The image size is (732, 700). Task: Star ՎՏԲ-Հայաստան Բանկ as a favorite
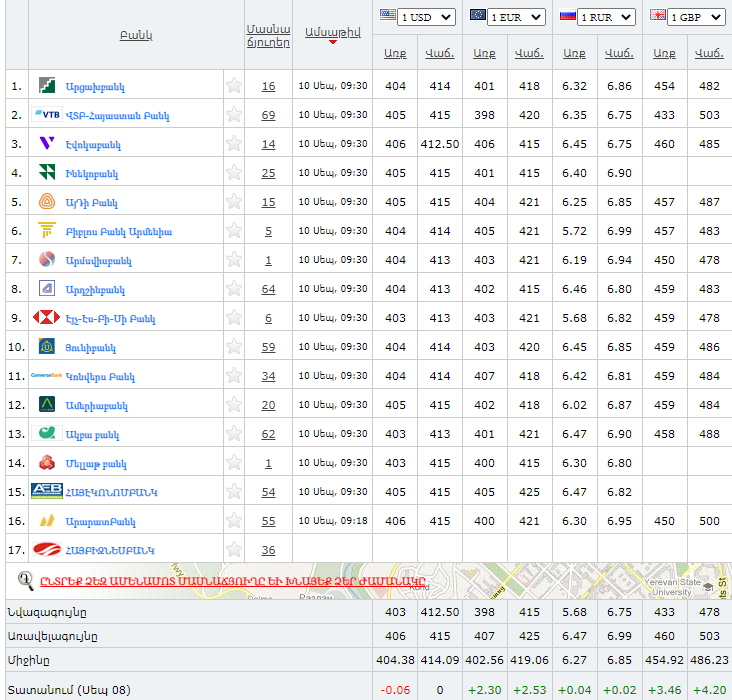coord(234,114)
